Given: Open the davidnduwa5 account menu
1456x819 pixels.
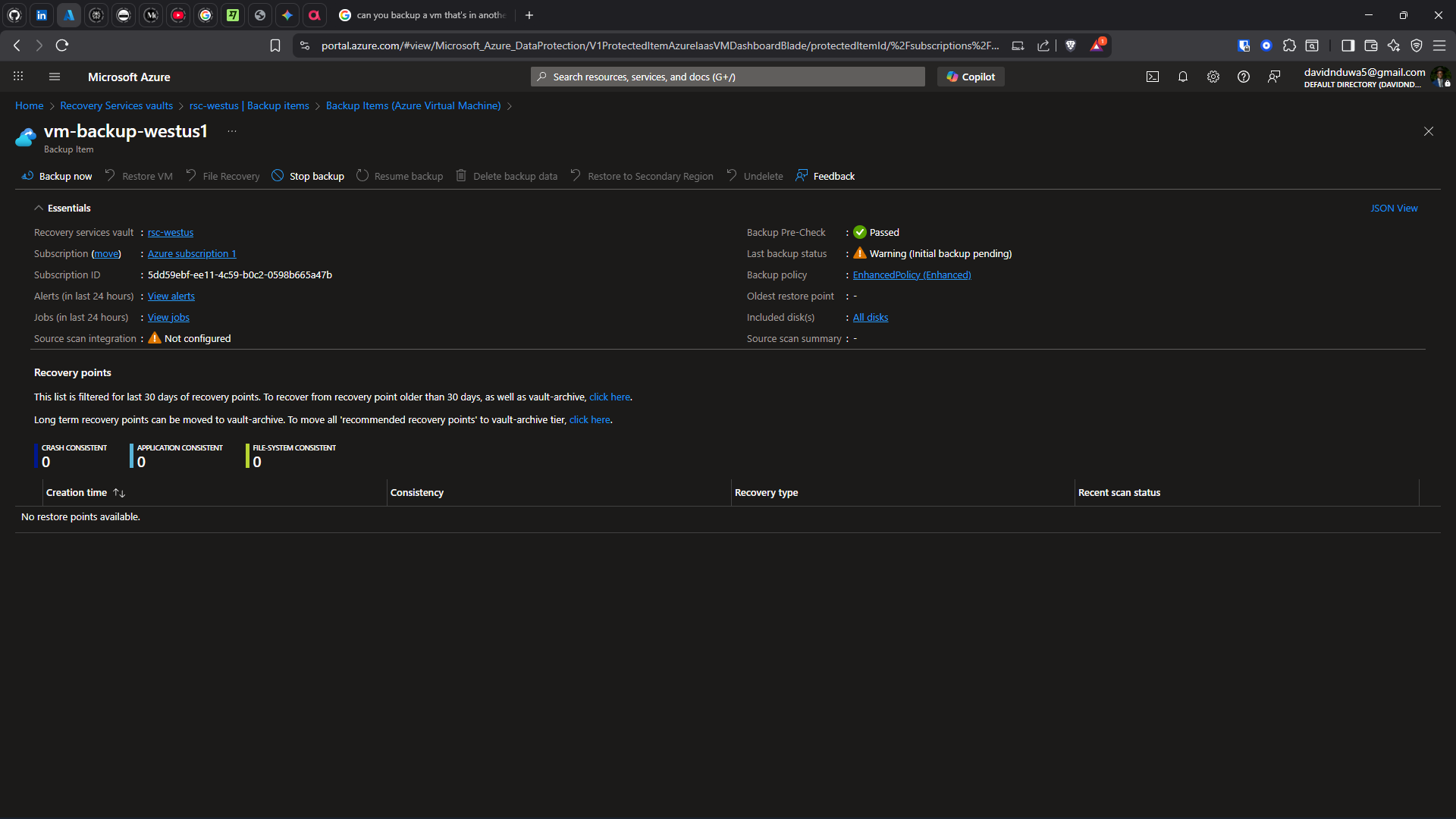Looking at the screenshot, I should pos(1376,77).
